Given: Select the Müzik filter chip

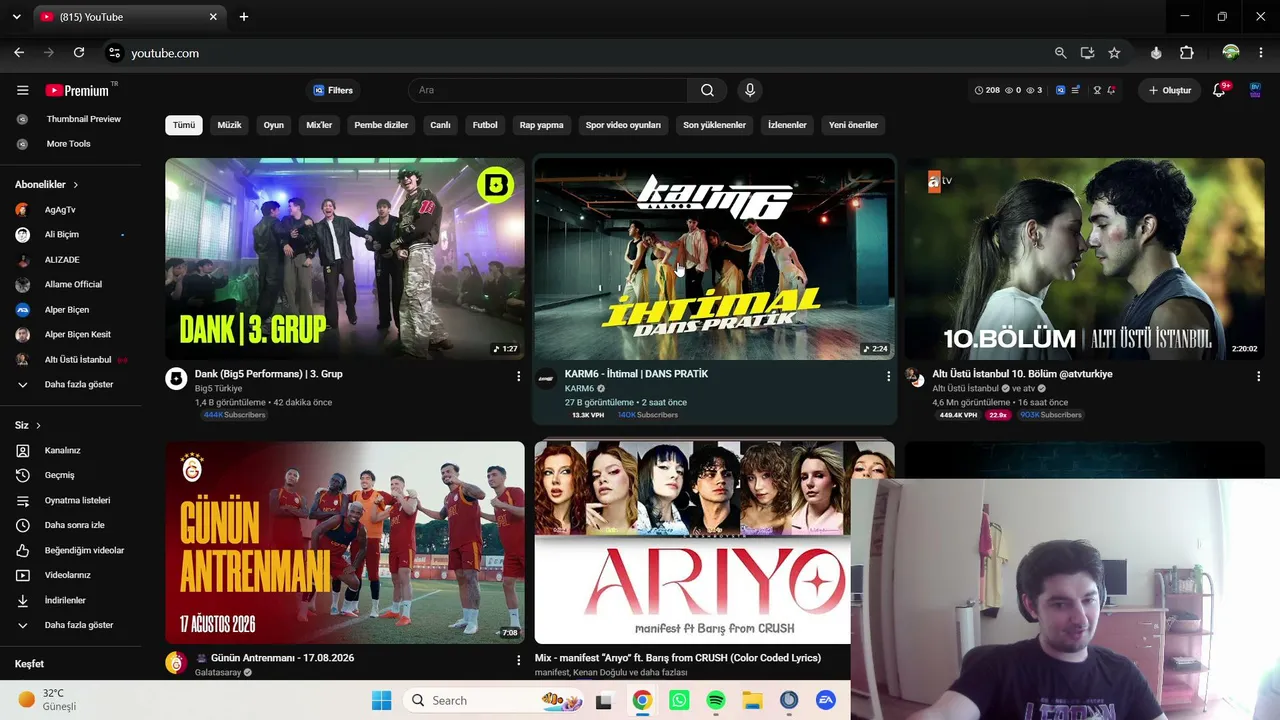Looking at the screenshot, I should 230,125.
